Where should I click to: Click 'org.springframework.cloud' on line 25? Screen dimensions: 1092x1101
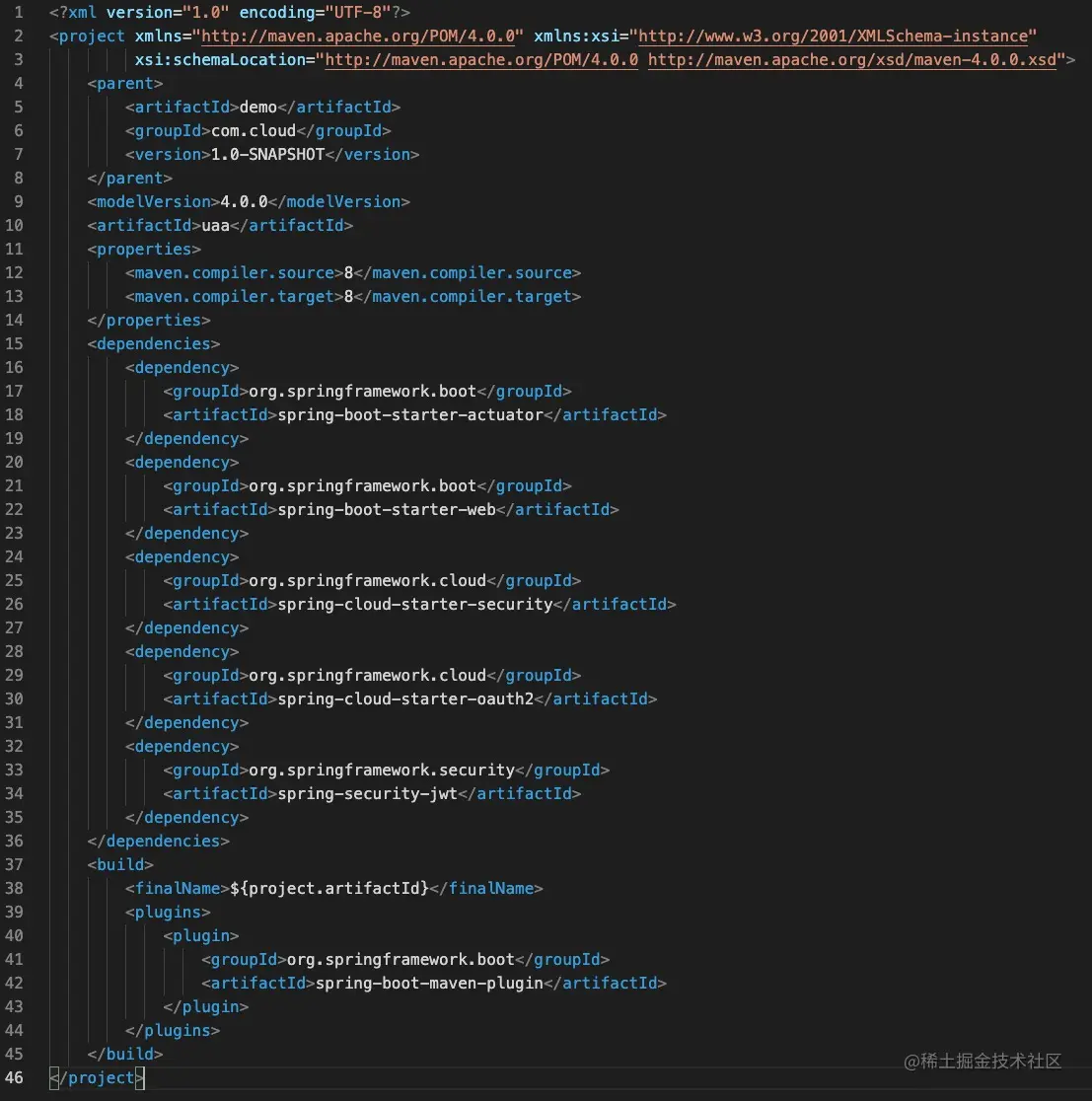point(367,581)
